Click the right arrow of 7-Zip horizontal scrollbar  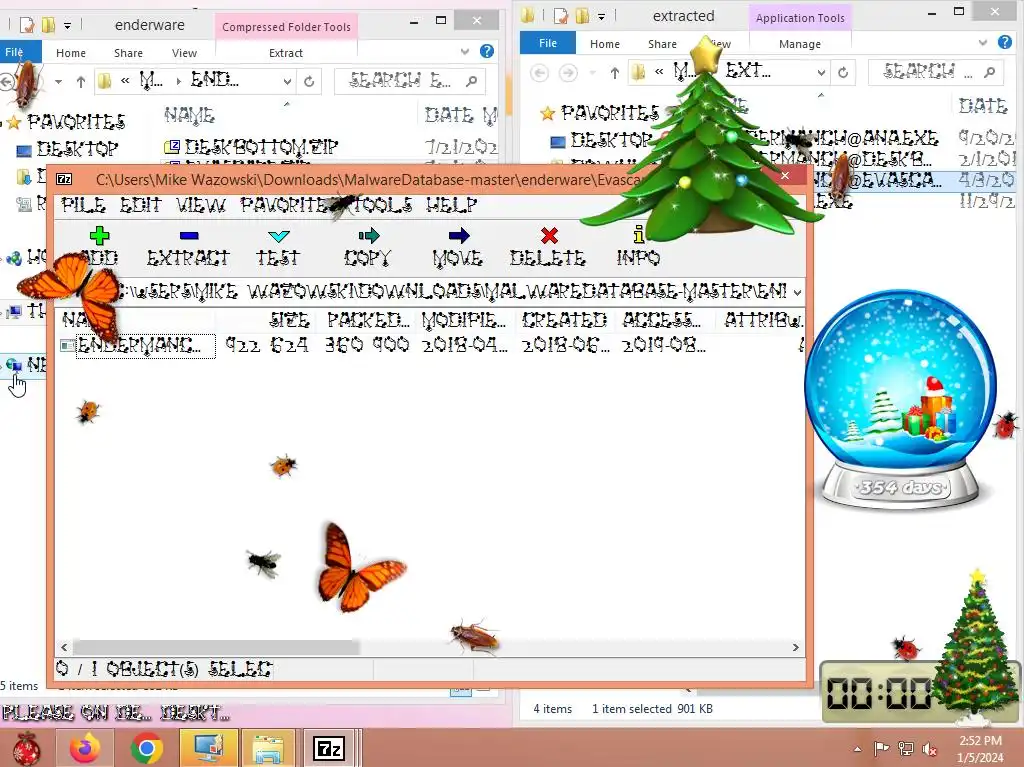pyautogui.click(x=795, y=647)
